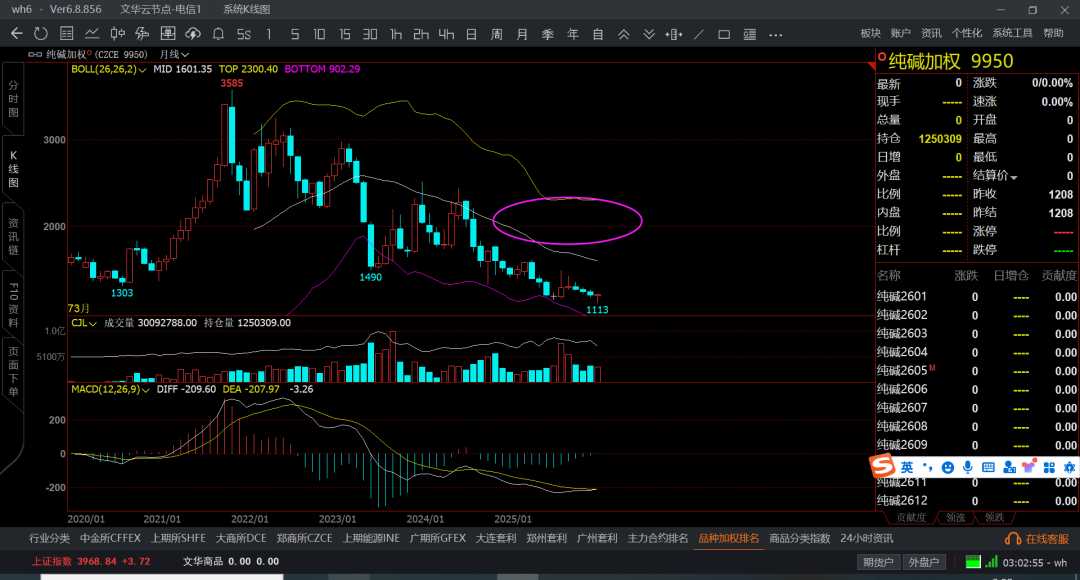Switch to the 郑商所CZCE tab
Screen dimensions: 1080x580
pyautogui.click(x=304, y=538)
